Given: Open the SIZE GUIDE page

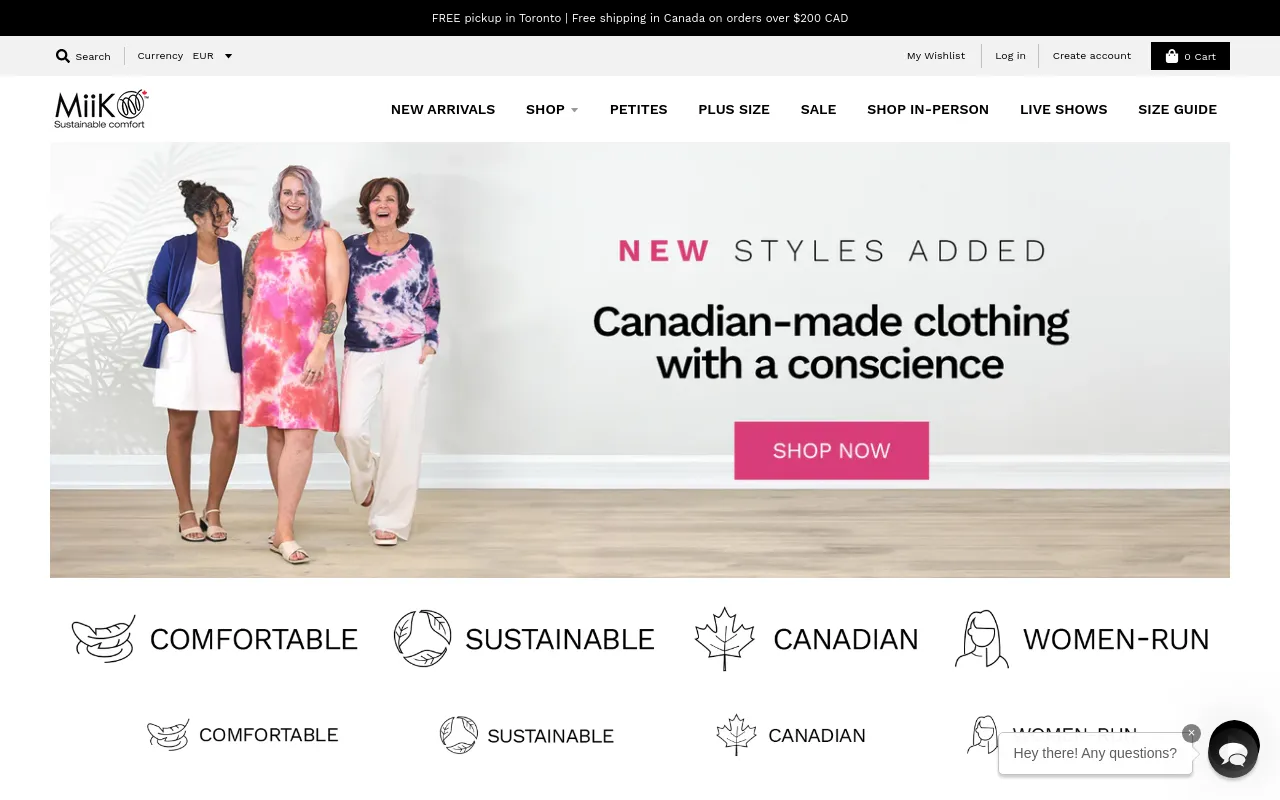Looking at the screenshot, I should (x=1177, y=109).
